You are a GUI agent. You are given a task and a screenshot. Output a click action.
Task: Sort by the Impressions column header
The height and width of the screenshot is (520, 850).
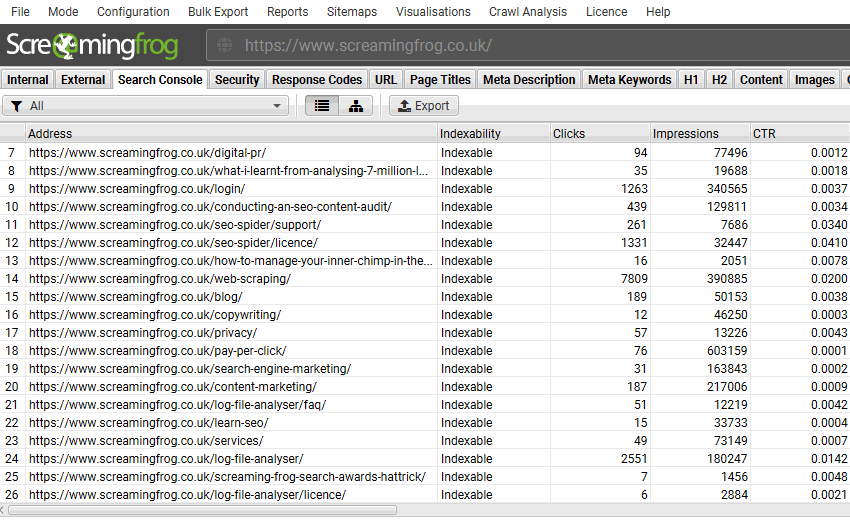tap(700, 133)
